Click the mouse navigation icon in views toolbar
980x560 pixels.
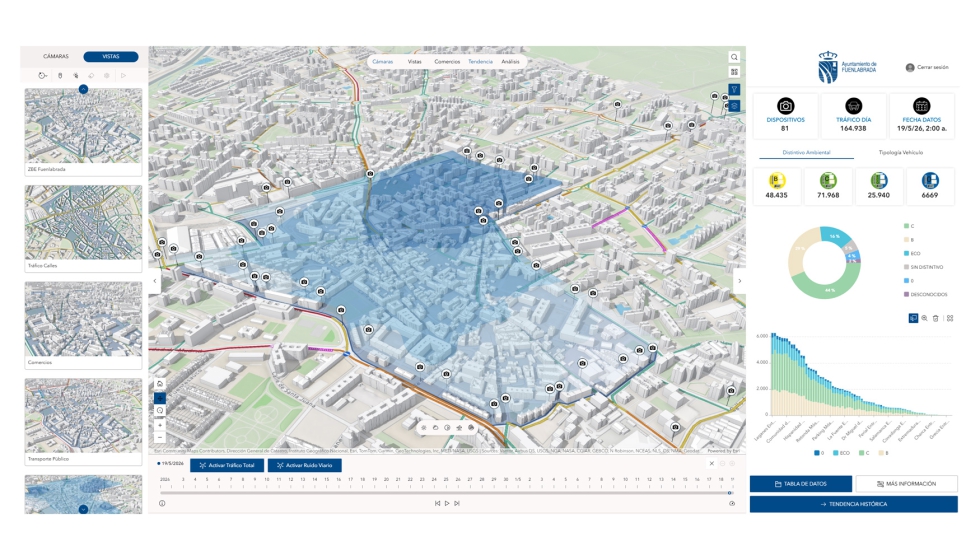point(60,76)
